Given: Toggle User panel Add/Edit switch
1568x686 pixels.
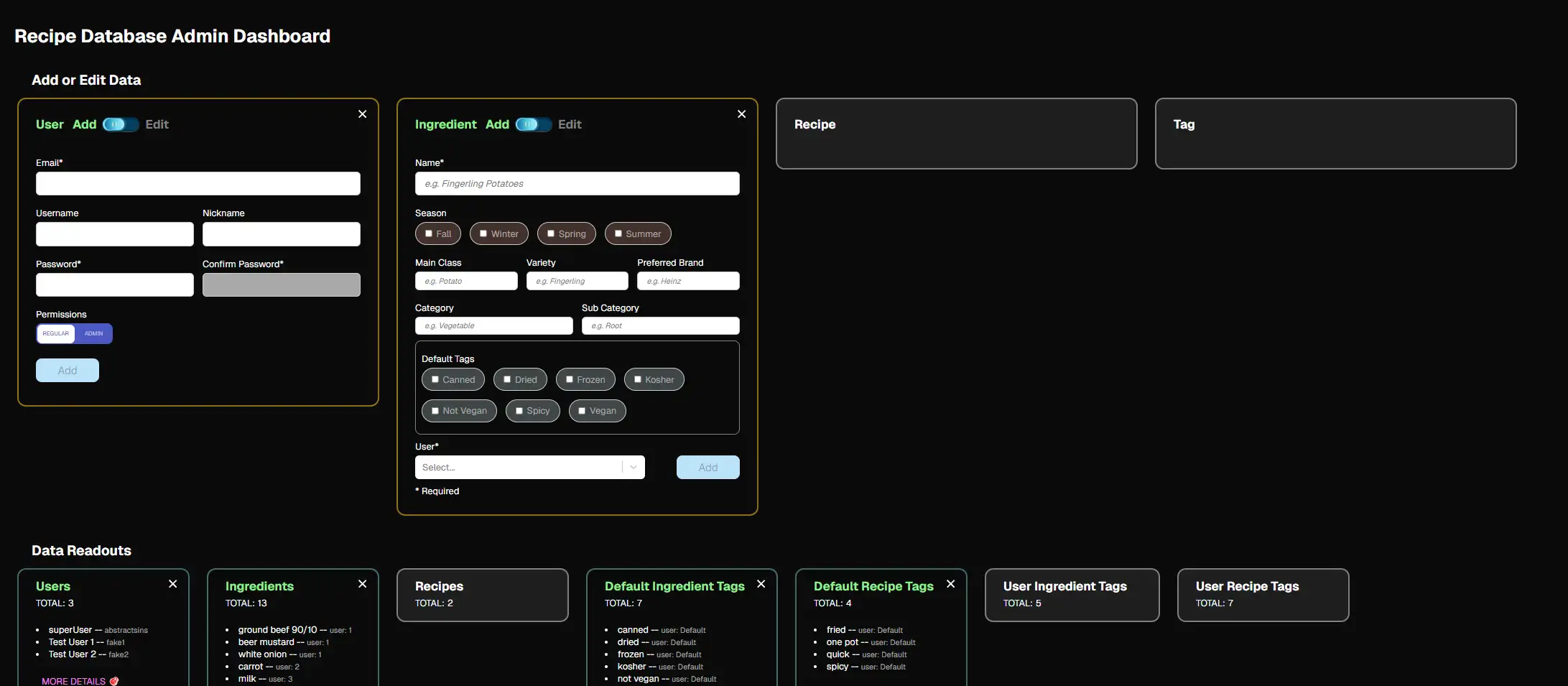Looking at the screenshot, I should [x=121, y=124].
